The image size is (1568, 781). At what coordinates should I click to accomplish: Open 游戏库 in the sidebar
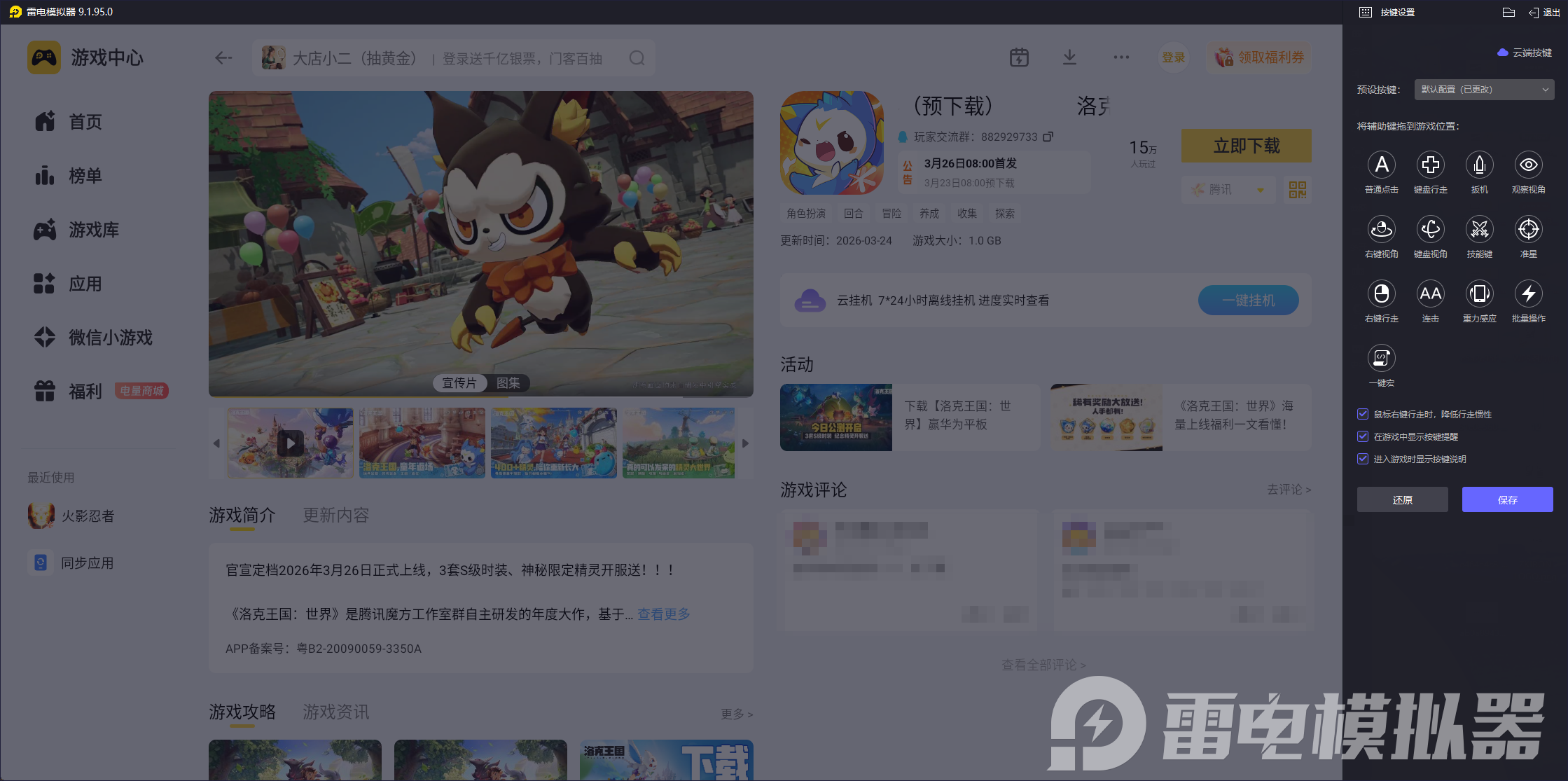(x=93, y=230)
